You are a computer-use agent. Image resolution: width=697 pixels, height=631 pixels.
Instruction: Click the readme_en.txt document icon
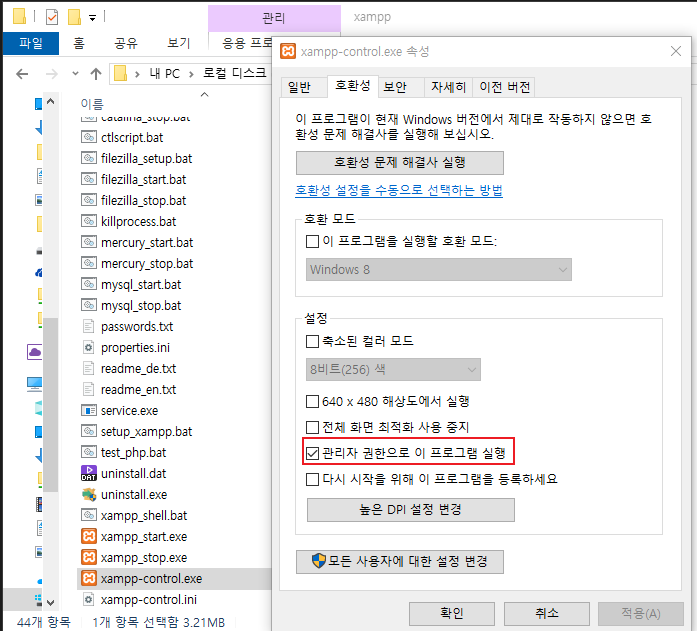tap(89, 389)
